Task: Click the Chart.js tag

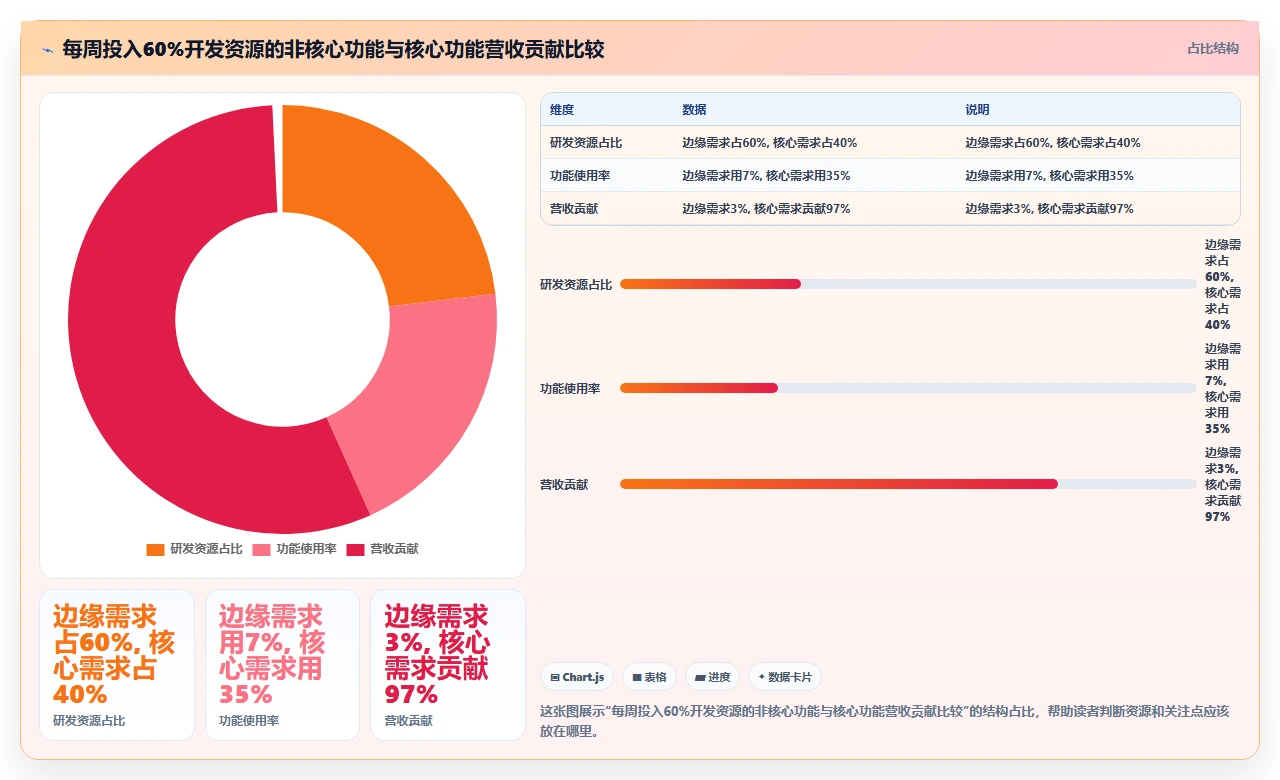Action: pos(577,677)
